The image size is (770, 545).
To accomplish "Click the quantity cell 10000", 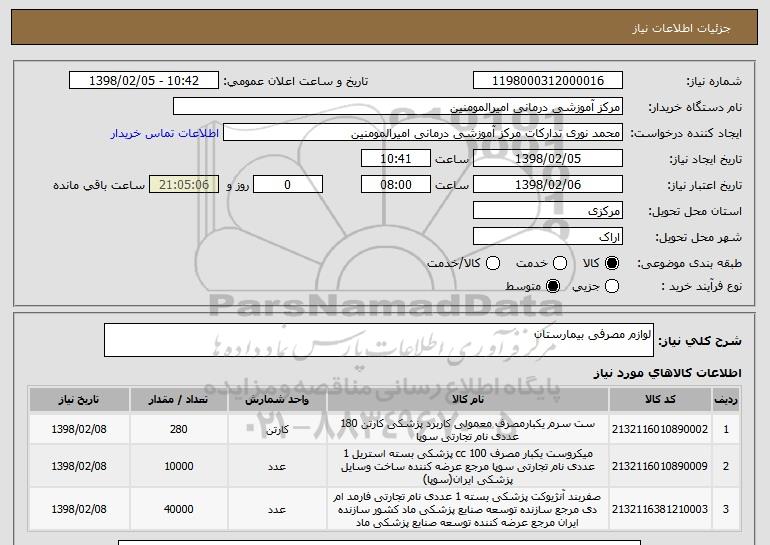I will click(x=179, y=466).
